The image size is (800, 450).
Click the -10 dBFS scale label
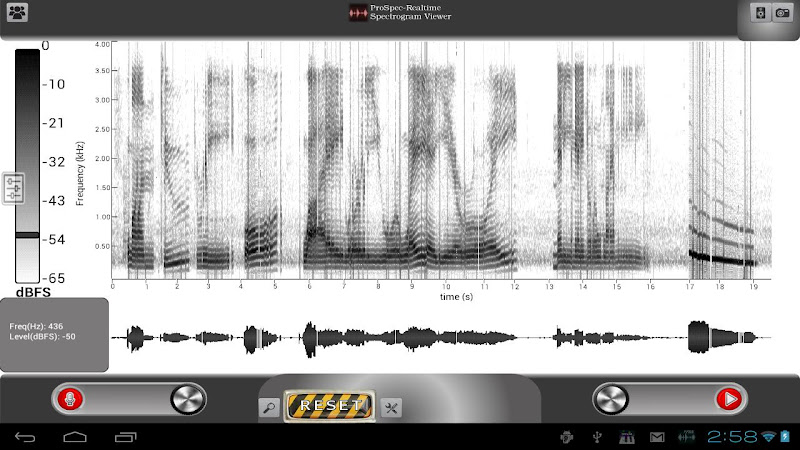tap(54, 84)
